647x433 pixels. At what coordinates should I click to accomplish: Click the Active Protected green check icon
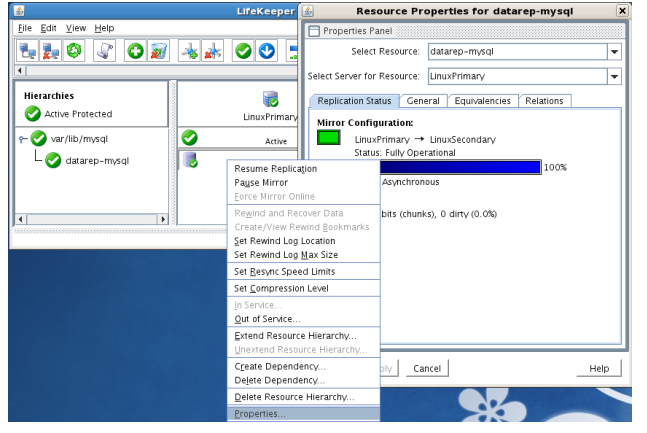[x=33, y=114]
